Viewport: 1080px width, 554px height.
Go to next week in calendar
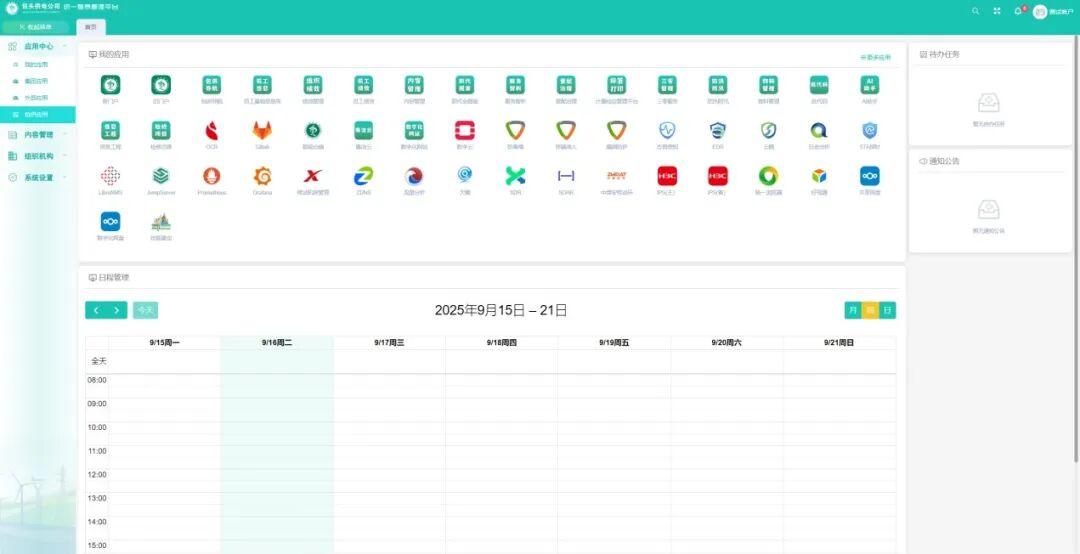click(x=117, y=310)
